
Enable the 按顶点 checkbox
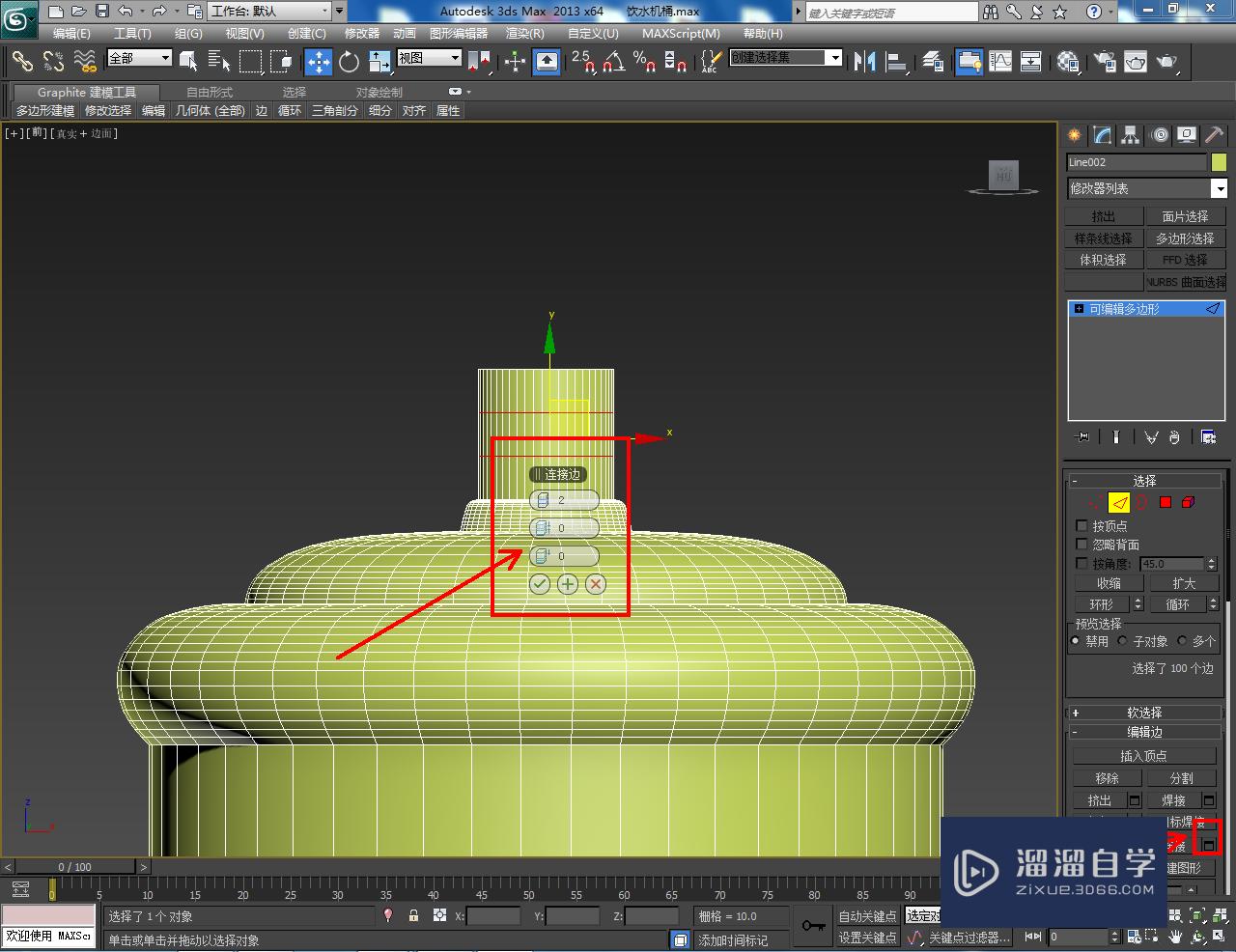click(x=1081, y=526)
